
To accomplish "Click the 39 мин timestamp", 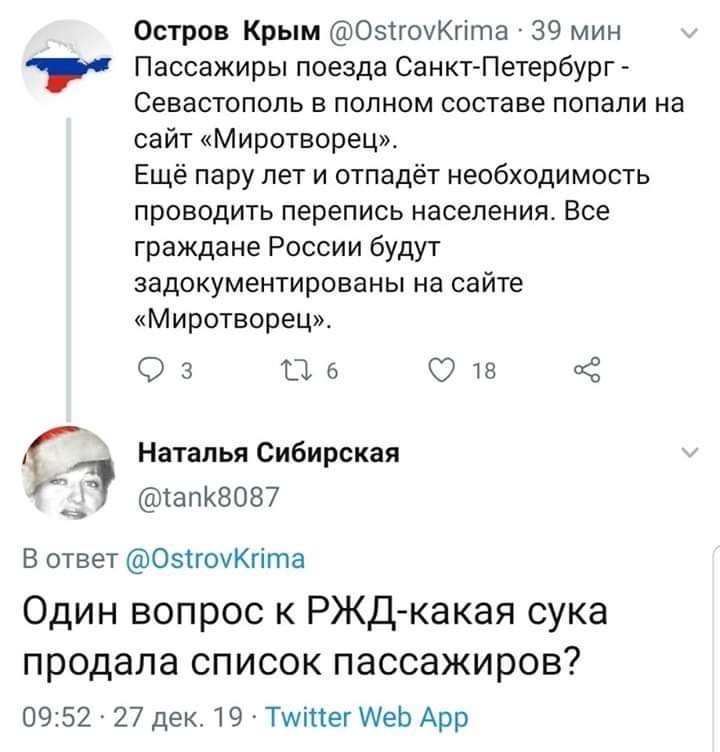I will tap(576, 31).
